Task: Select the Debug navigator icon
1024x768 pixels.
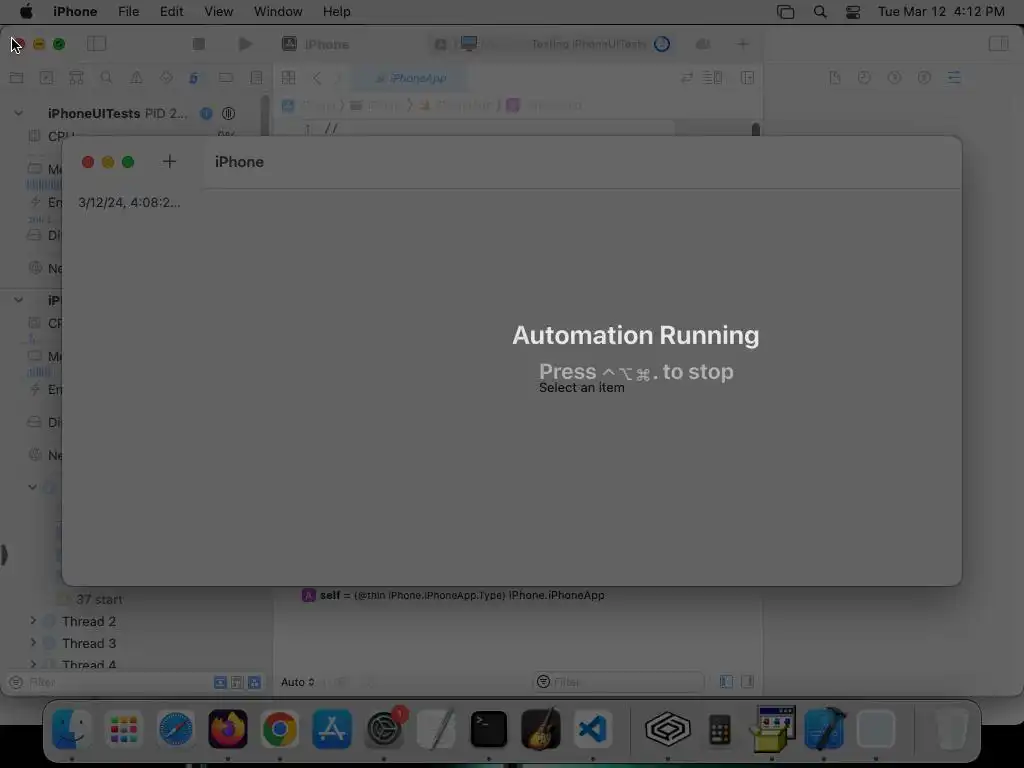Action: (194, 78)
